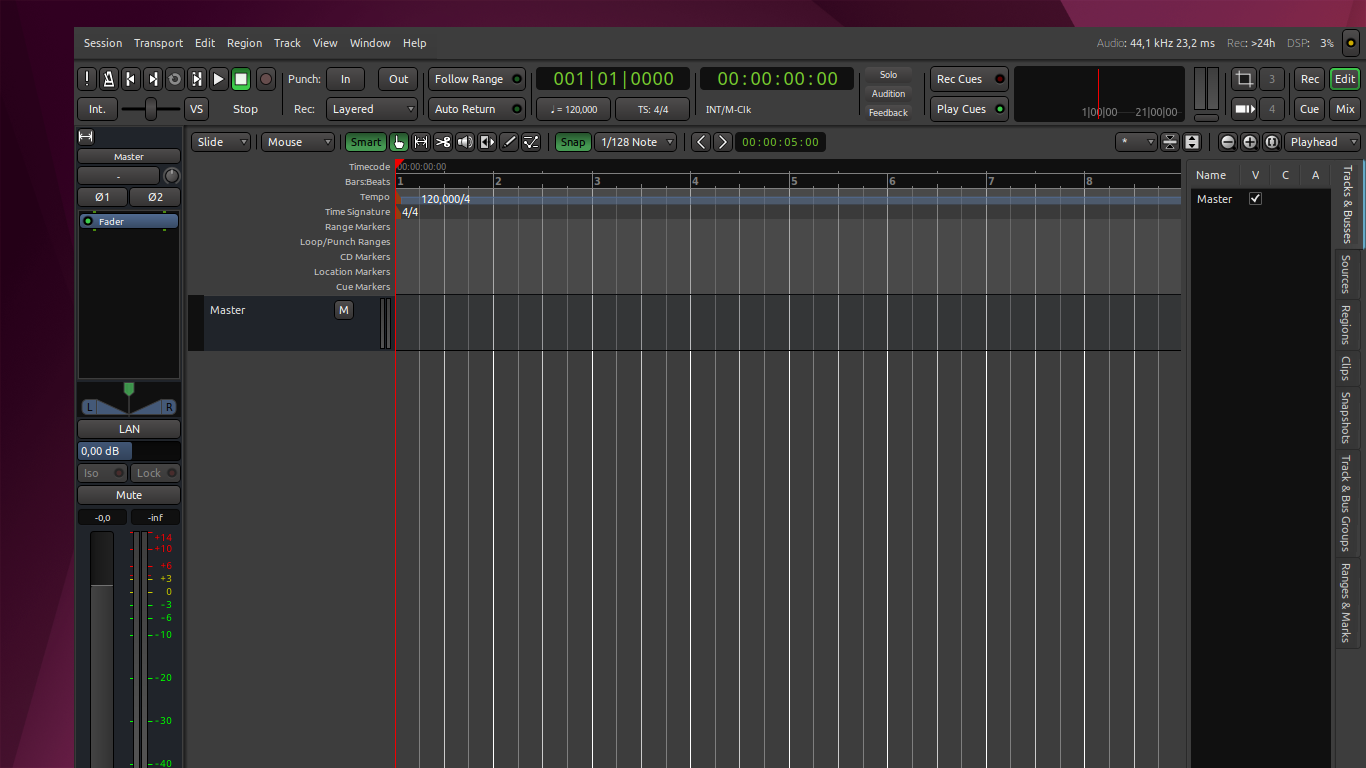Toggle the Follow Range option
1366x768 pixels.
[x=477, y=79]
